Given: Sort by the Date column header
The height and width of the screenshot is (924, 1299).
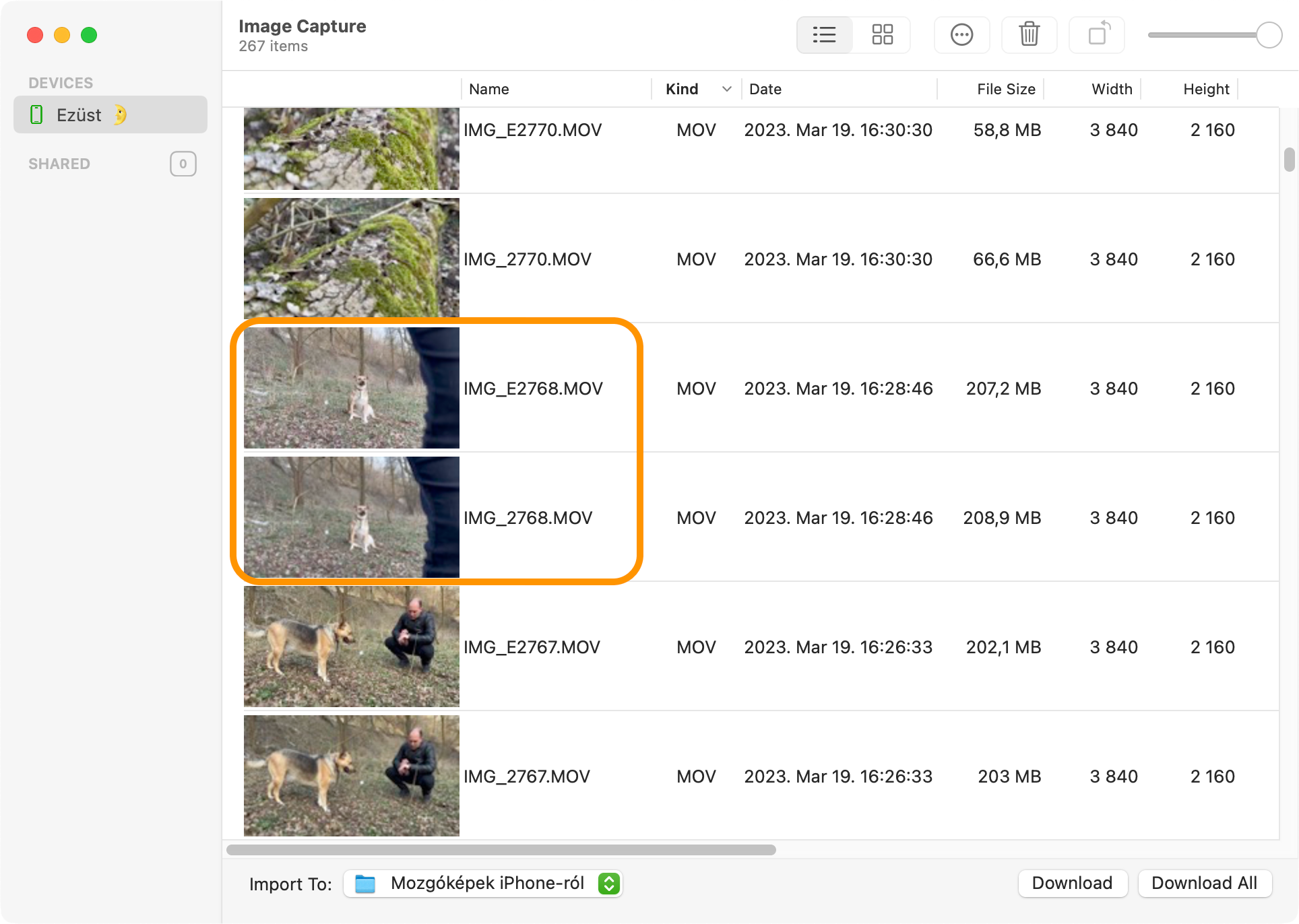Looking at the screenshot, I should point(839,89).
